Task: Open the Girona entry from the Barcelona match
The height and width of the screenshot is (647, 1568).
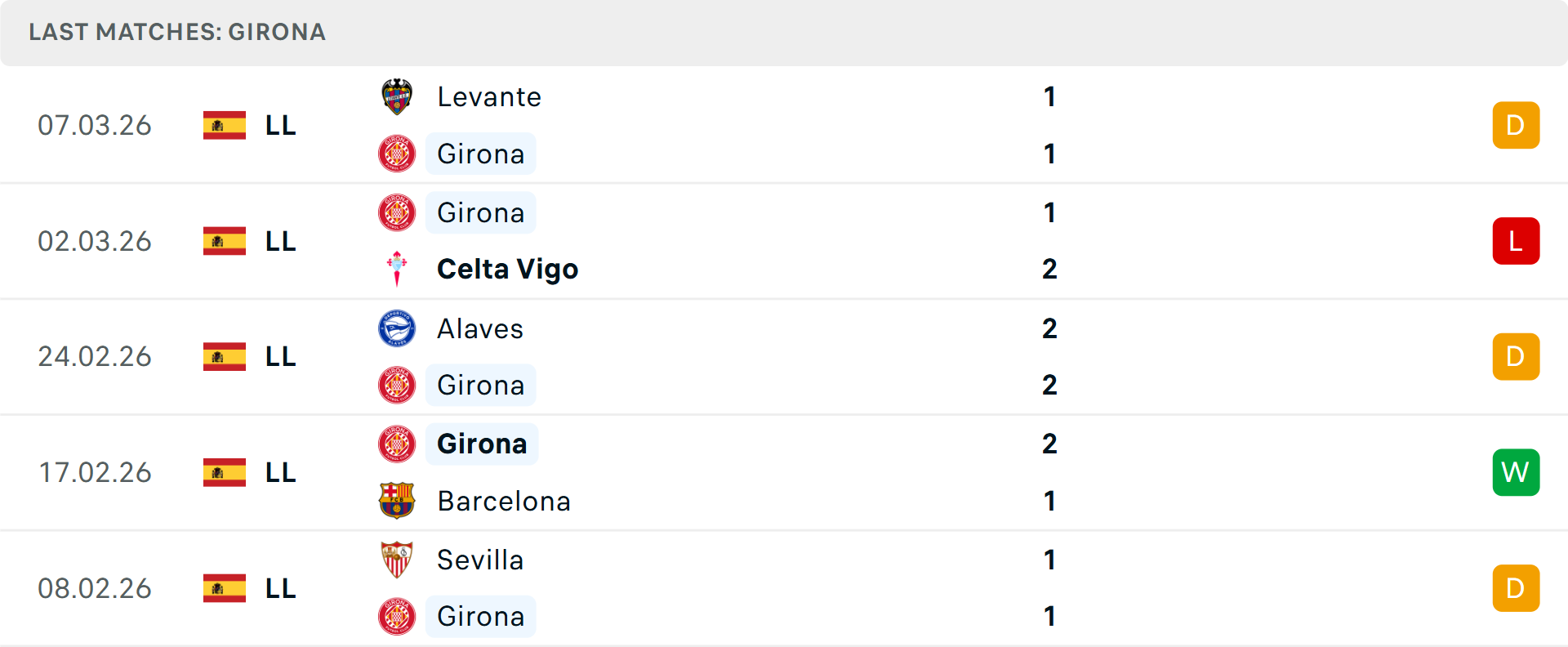Action: coord(481,444)
